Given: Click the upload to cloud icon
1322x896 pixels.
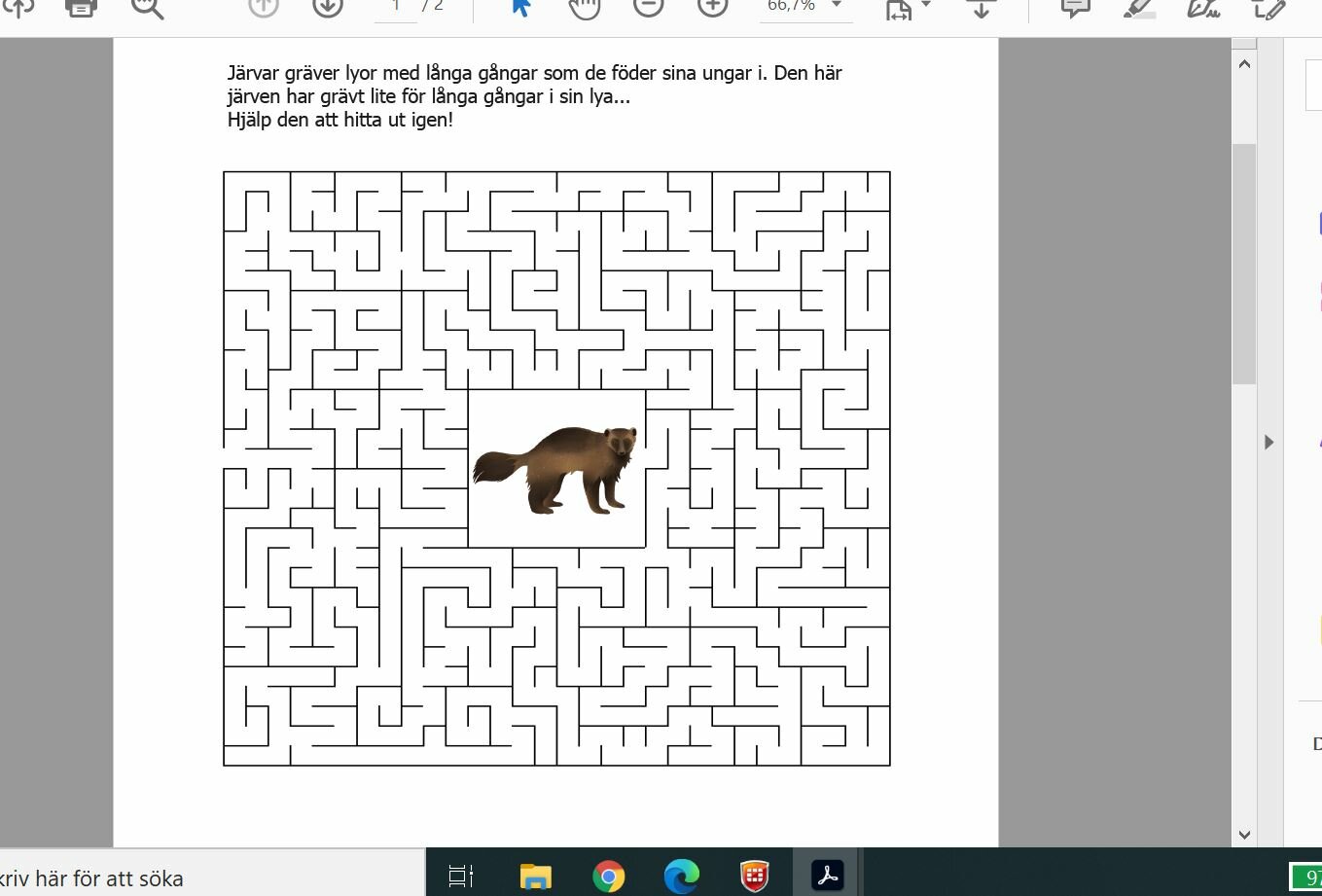Looking at the screenshot, I should [x=19, y=7].
